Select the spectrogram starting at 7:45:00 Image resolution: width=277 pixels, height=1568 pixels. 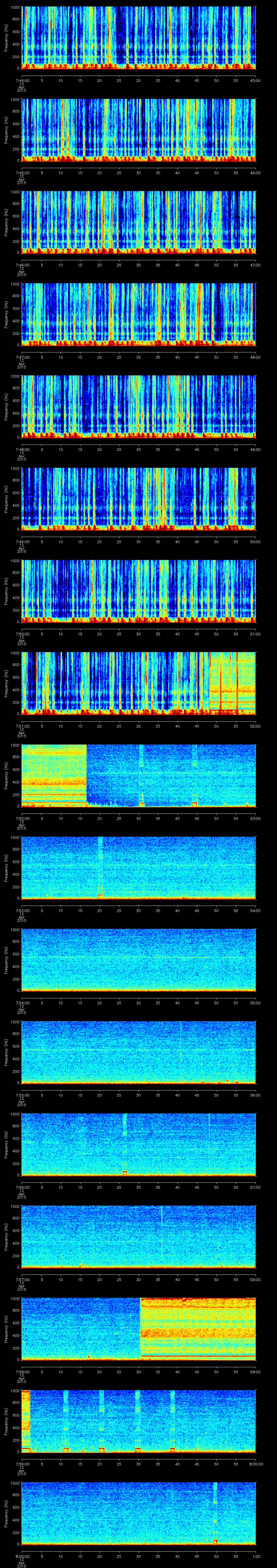(139, 130)
